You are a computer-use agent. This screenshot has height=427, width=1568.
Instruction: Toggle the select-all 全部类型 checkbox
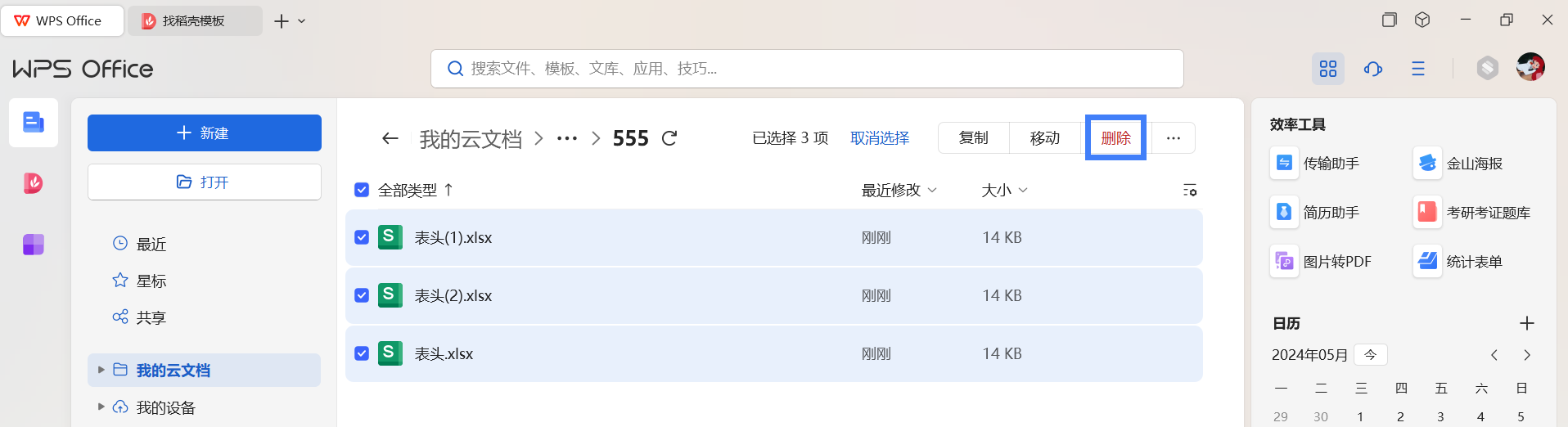tap(362, 190)
